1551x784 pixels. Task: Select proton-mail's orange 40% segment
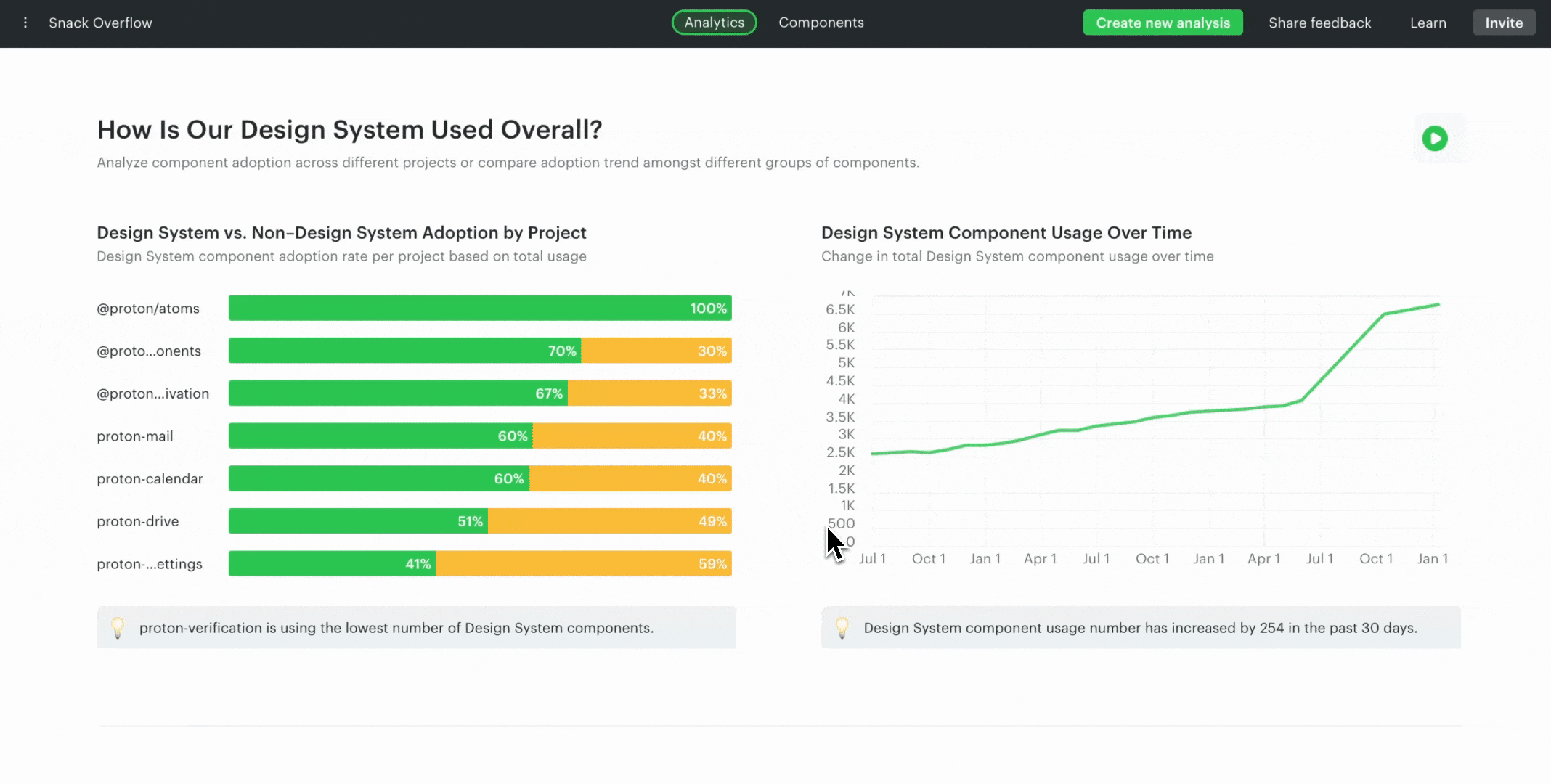(x=632, y=436)
